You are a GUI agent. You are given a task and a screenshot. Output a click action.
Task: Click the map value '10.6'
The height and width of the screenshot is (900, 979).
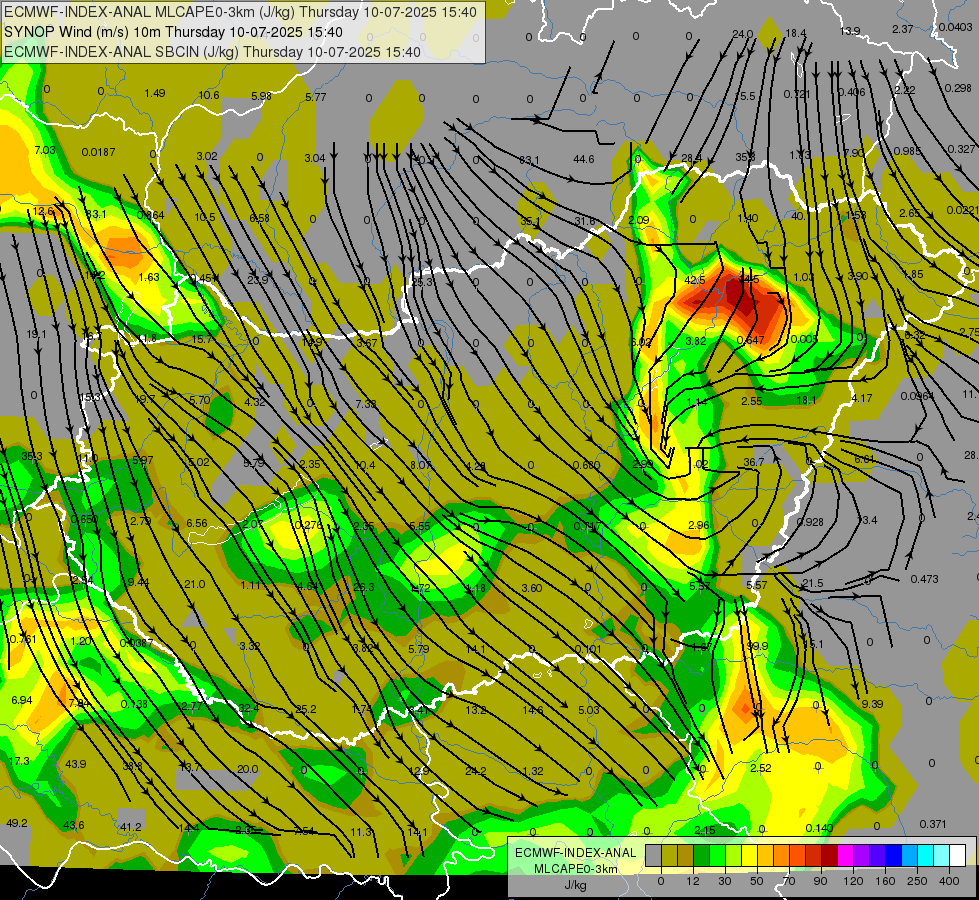click(x=209, y=95)
